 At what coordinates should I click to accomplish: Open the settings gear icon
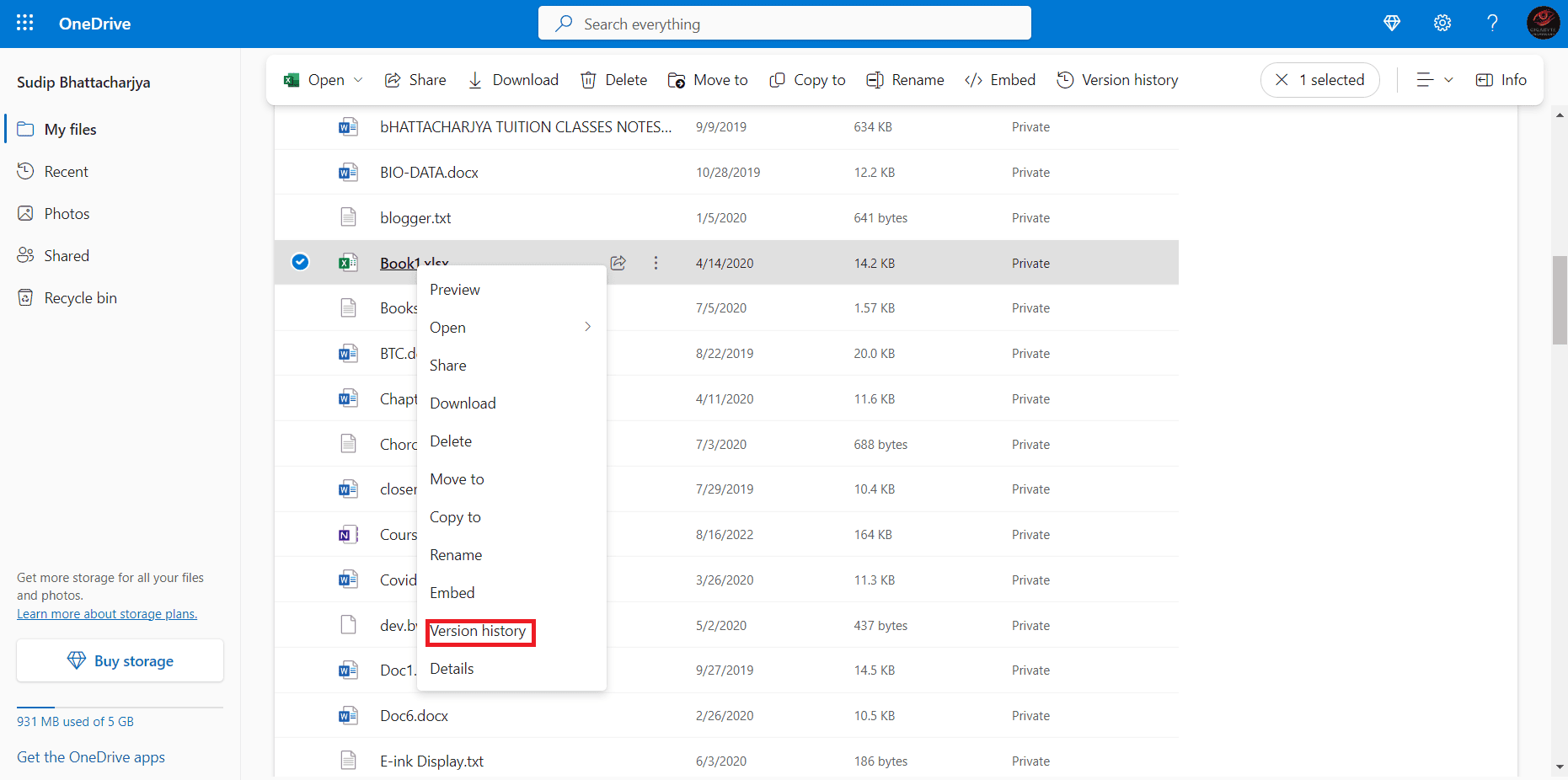1442,24
